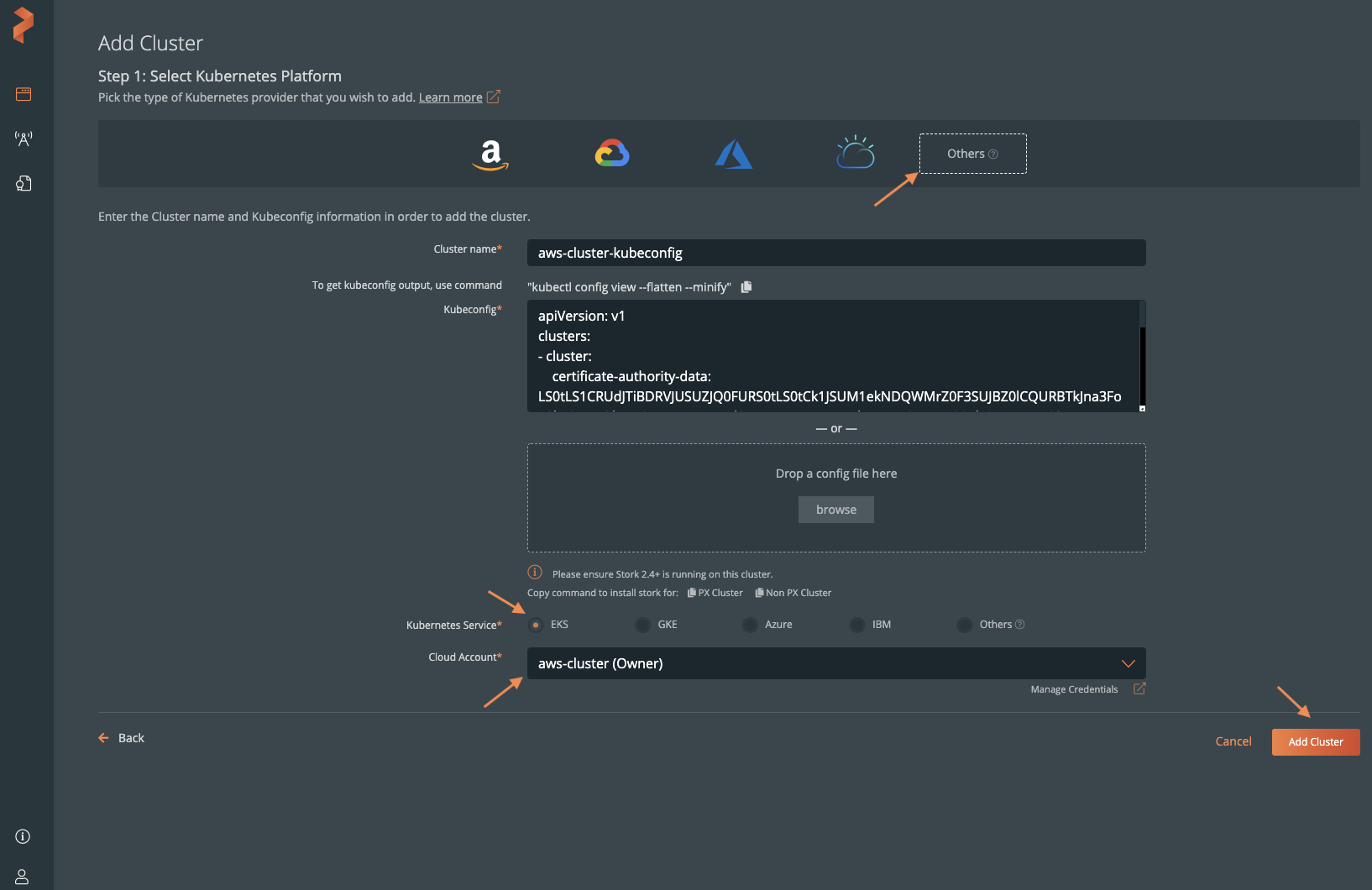Viewport: 1372px width, 890px height.
Task: Select the Azure platform icon
Action: pyautogui.click(x=733, y=154)
